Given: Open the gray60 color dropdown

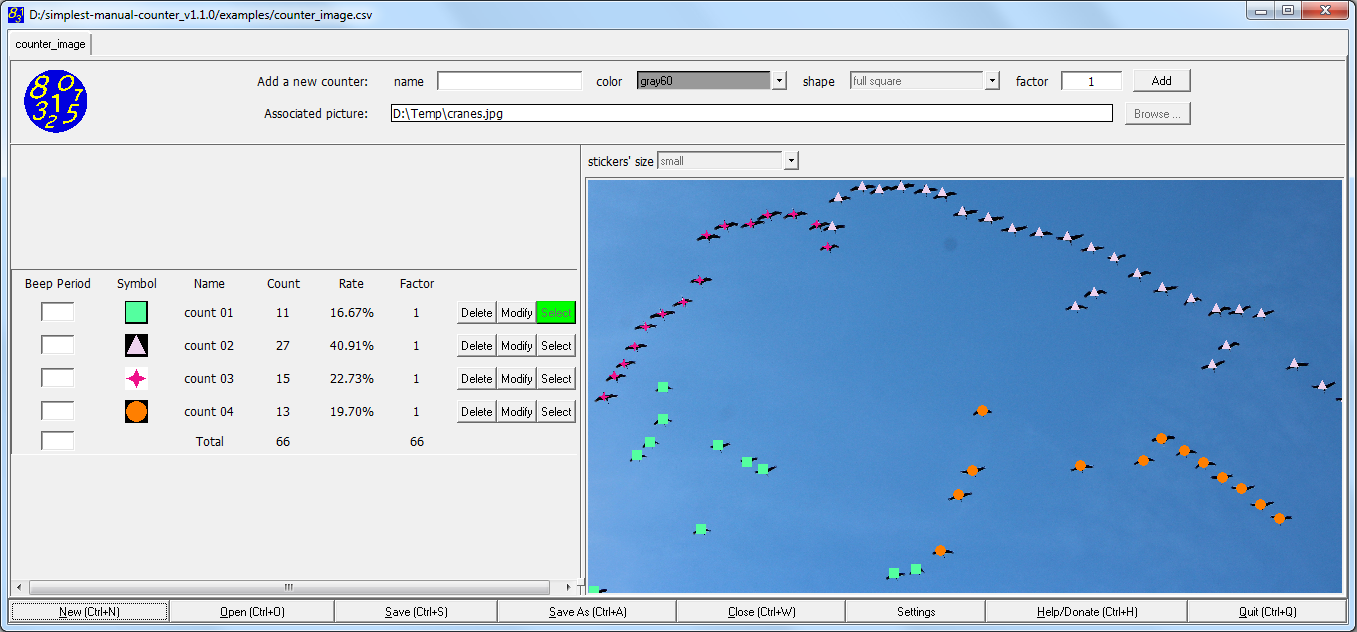Looking at the screenshot, I should 779,80.
